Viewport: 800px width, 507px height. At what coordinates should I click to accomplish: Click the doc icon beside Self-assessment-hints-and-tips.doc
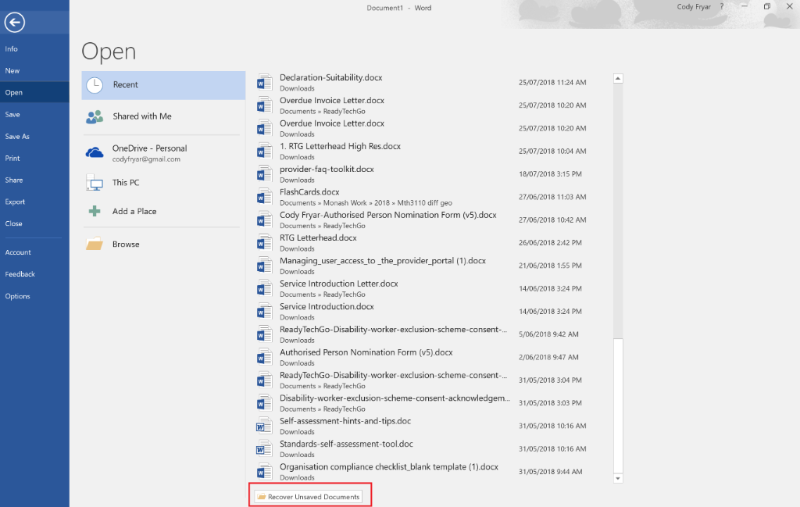click(264, 426)
